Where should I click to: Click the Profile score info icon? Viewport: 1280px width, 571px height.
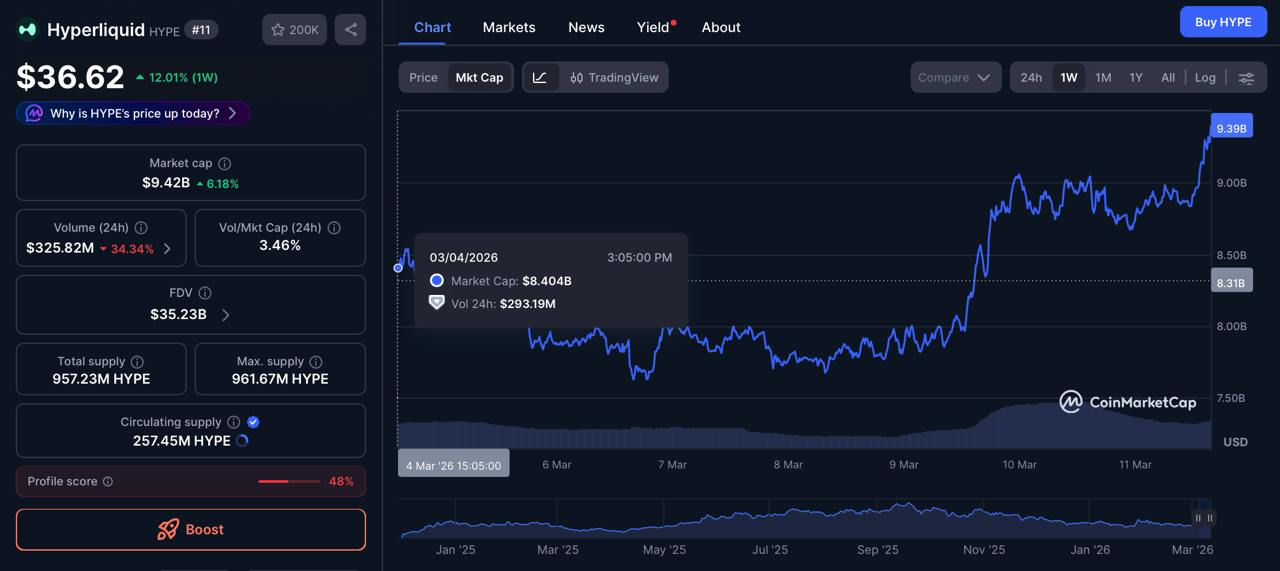coord(108,481)
